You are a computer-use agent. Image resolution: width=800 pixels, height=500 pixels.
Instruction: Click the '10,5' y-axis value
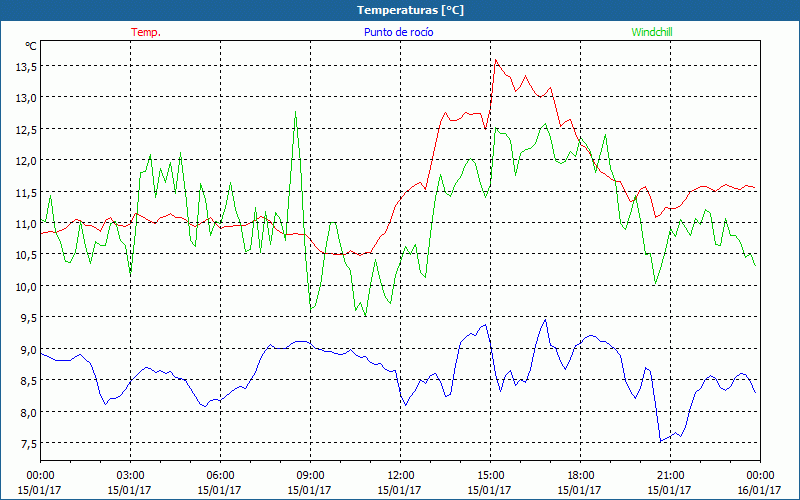point(26,255)
